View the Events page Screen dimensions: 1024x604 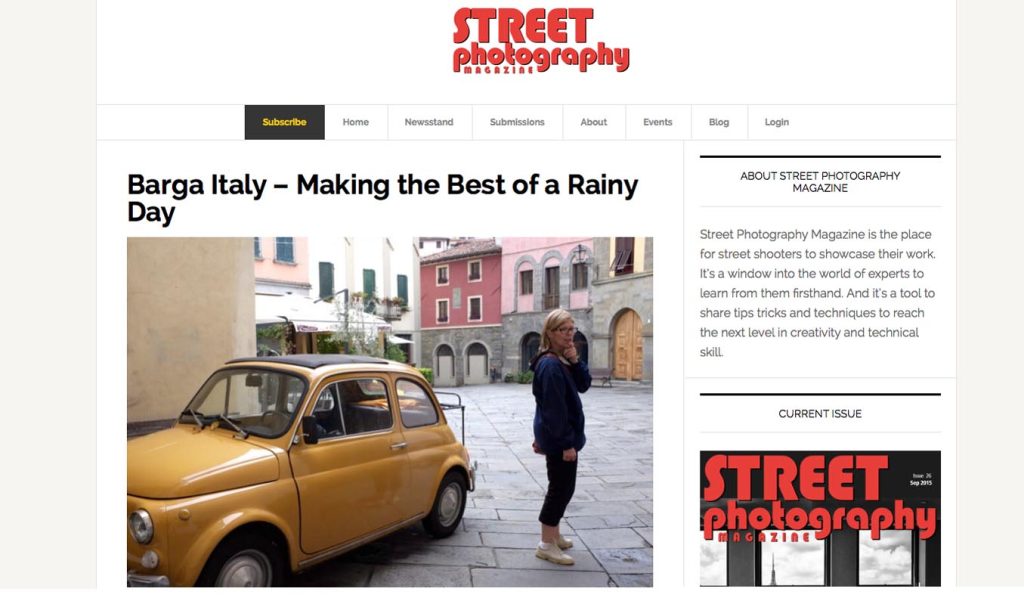(658, 122)
